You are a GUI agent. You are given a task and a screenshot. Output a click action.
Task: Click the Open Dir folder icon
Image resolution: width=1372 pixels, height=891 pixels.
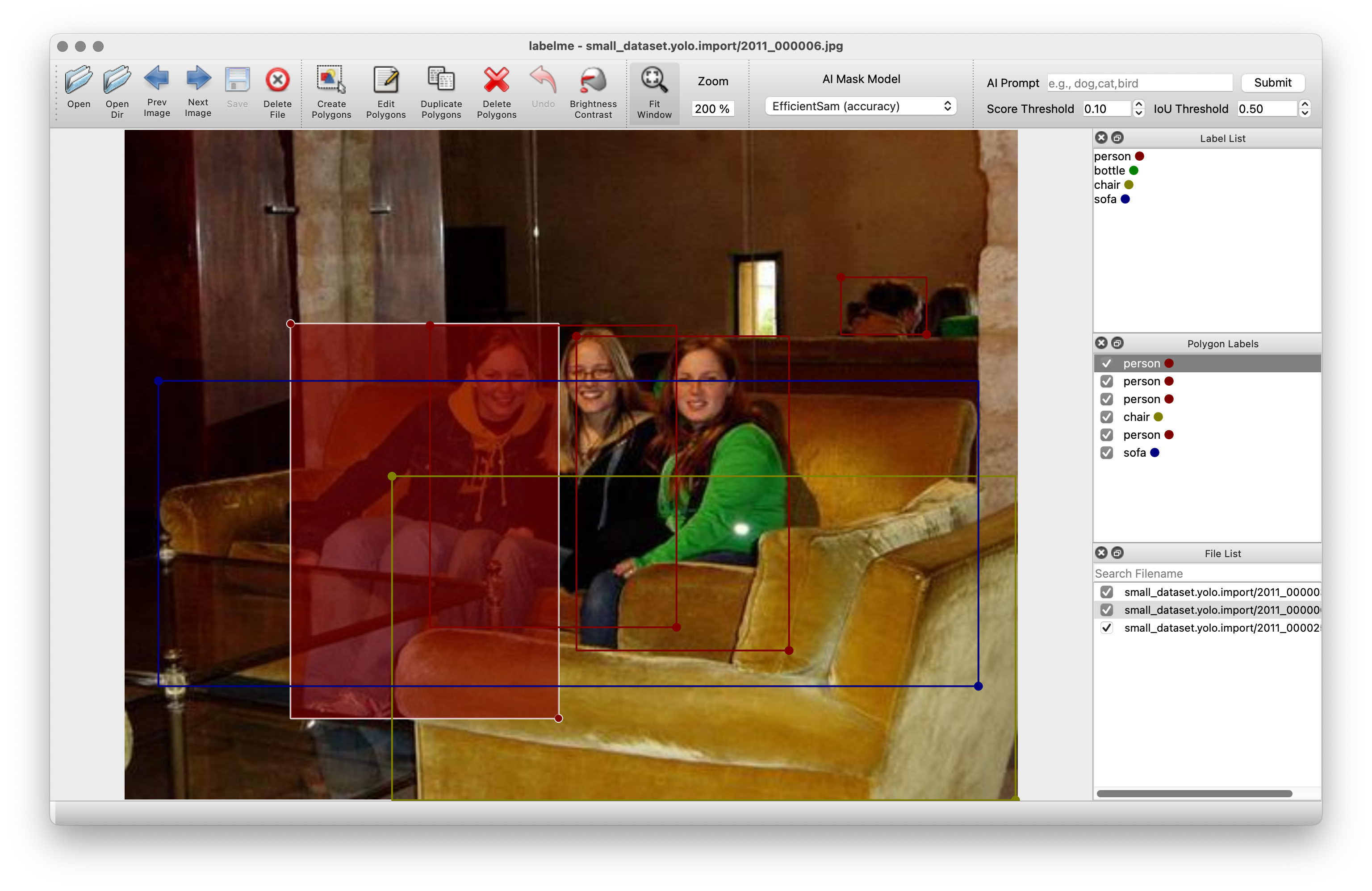click(117, 80)
